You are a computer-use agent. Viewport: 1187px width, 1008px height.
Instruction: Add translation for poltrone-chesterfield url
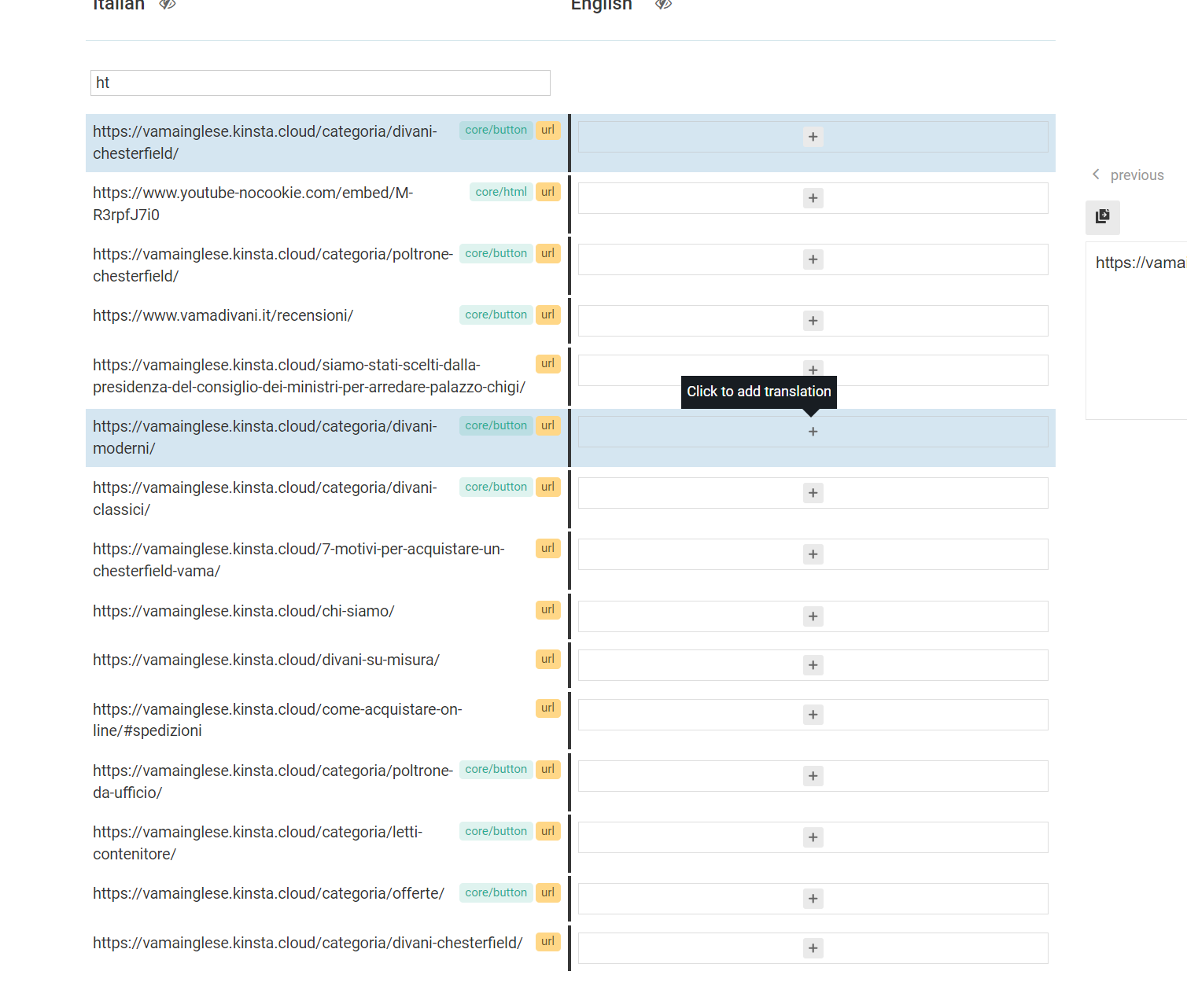click(x=813, y=259)
